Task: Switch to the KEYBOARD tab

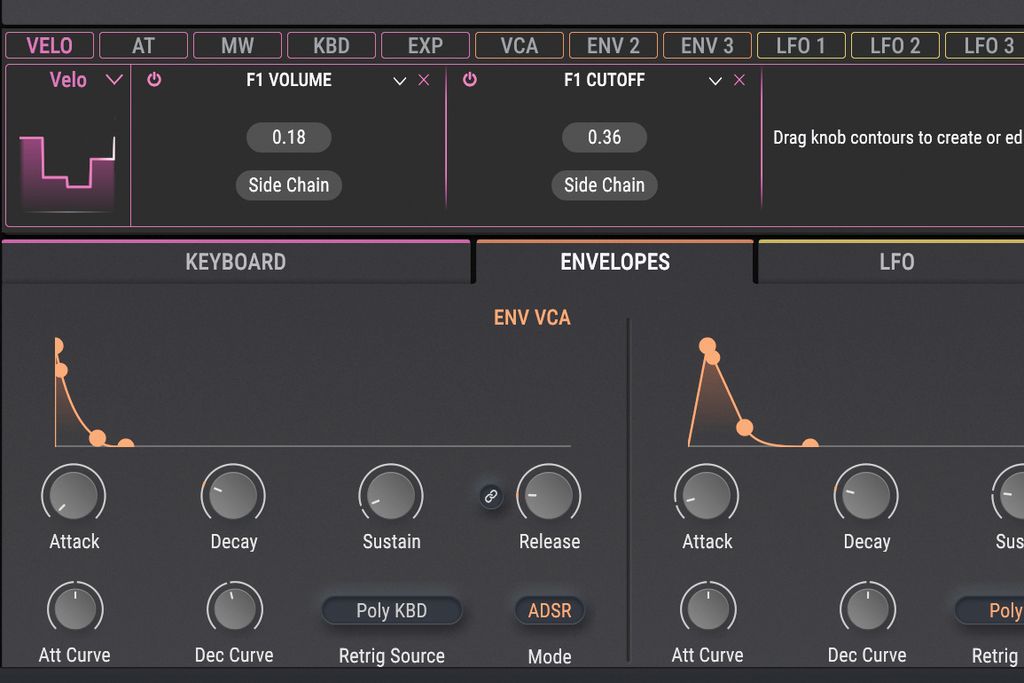Action: 235,261
